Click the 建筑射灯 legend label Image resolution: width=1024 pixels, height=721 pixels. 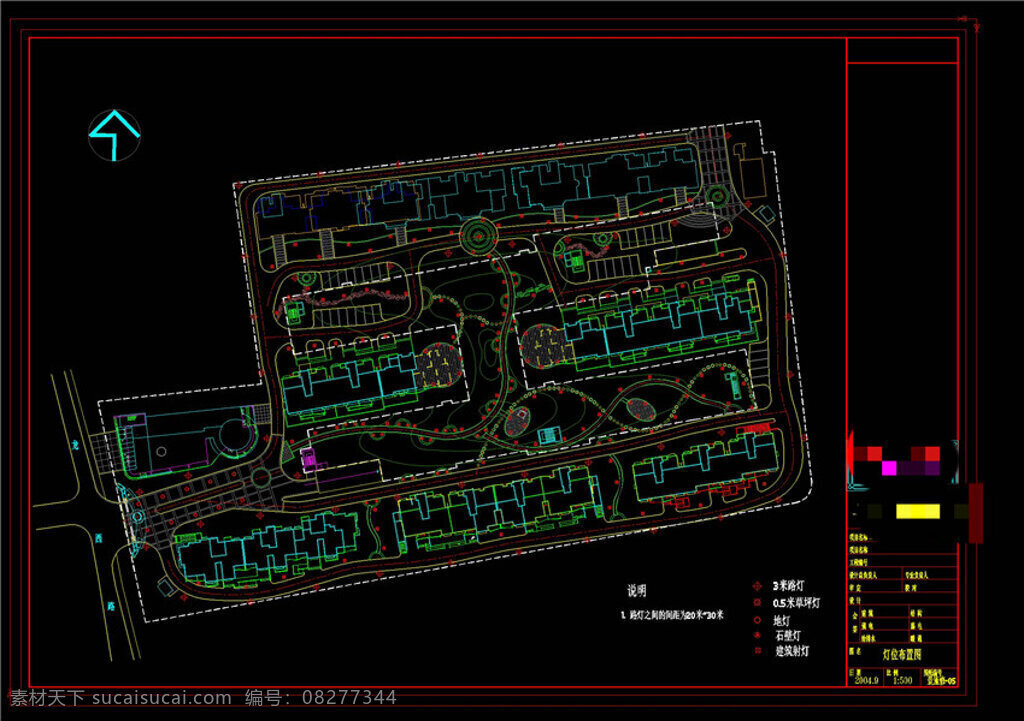792,651
